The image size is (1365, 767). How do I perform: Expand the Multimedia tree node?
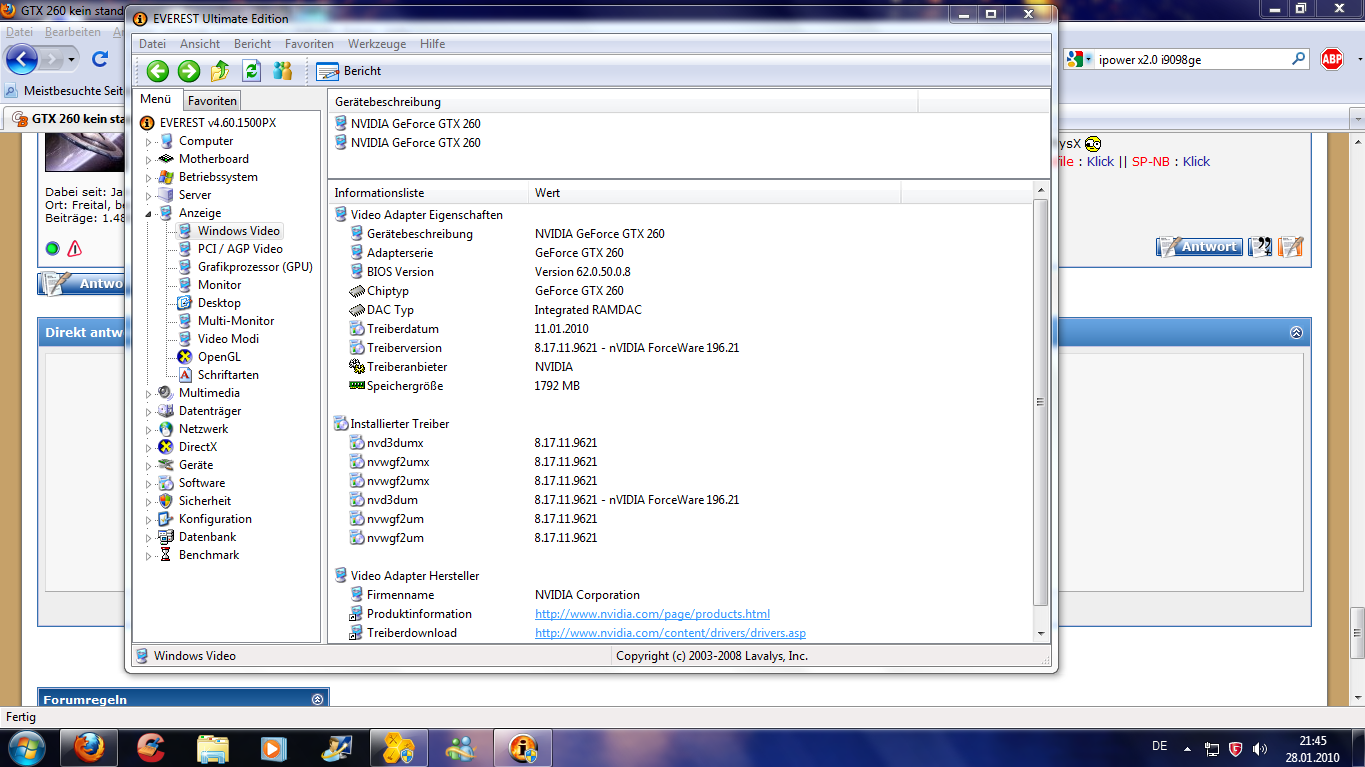(149, 394)
